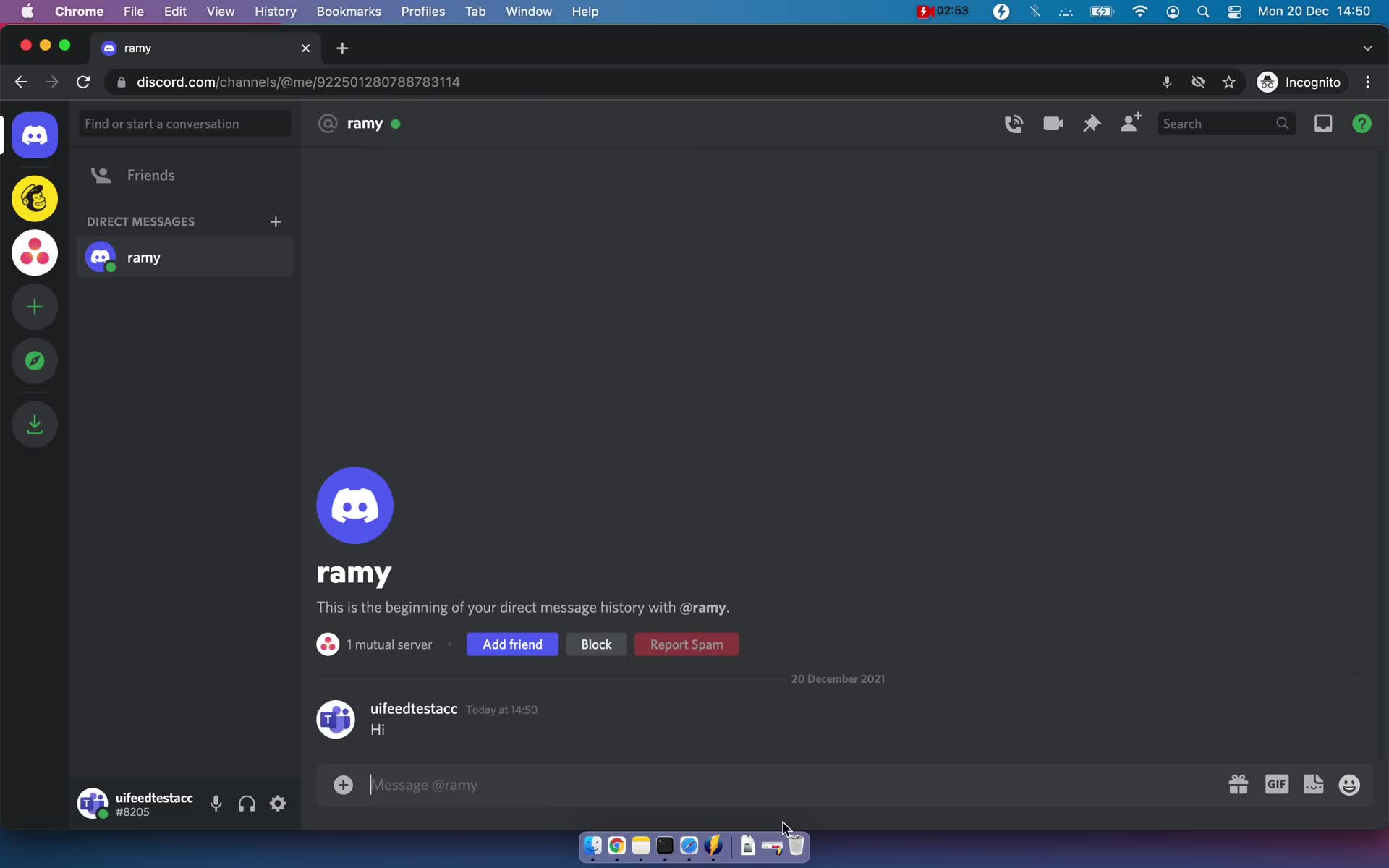Screen dimensions: 1389x868
Task: Click the Incognito profile button
Action: pyautogui.click(x=1300, y=82)
